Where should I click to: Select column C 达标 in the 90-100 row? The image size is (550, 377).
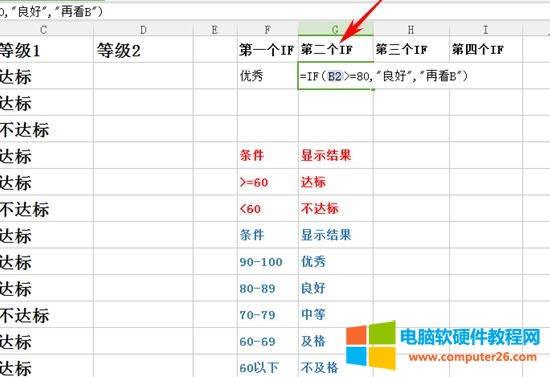coord(47,262)
